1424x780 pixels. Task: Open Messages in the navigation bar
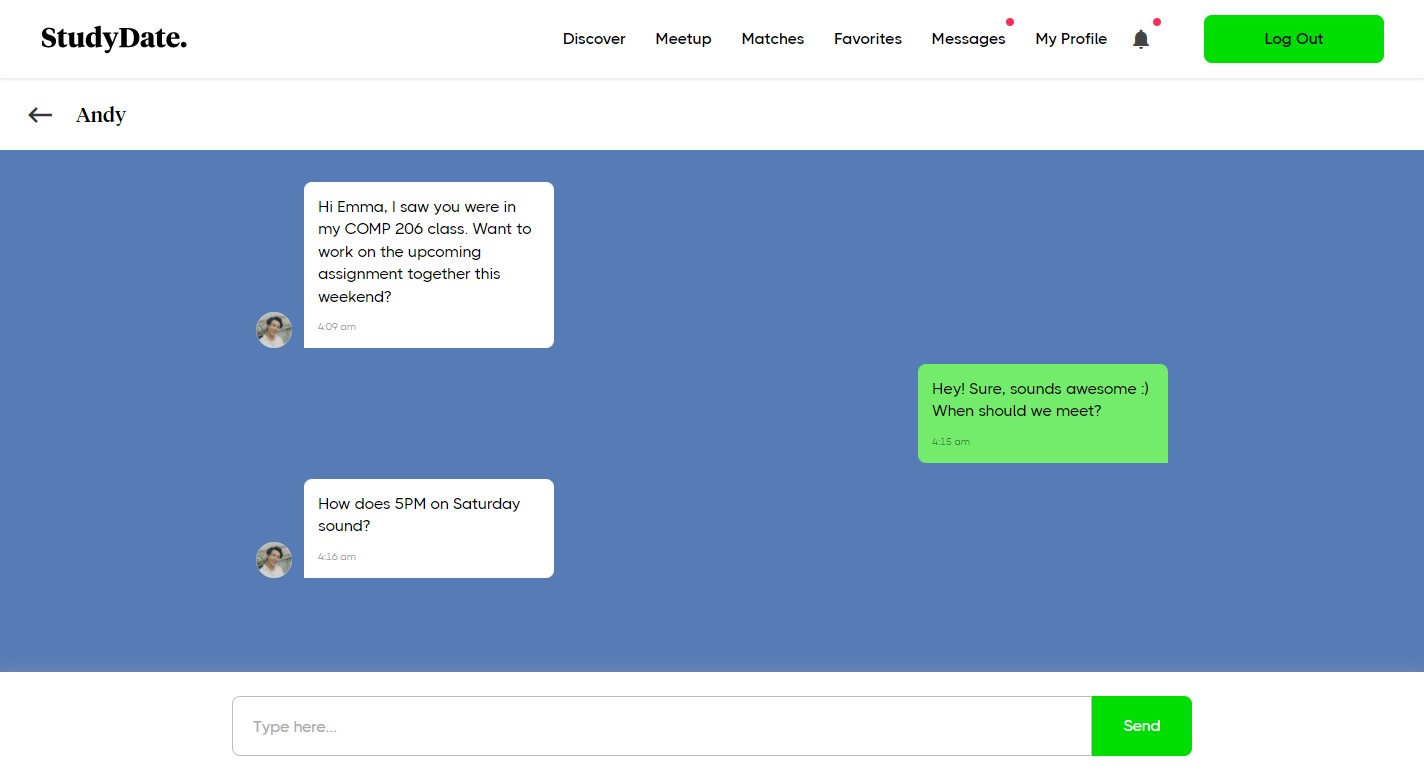(969, 39)
